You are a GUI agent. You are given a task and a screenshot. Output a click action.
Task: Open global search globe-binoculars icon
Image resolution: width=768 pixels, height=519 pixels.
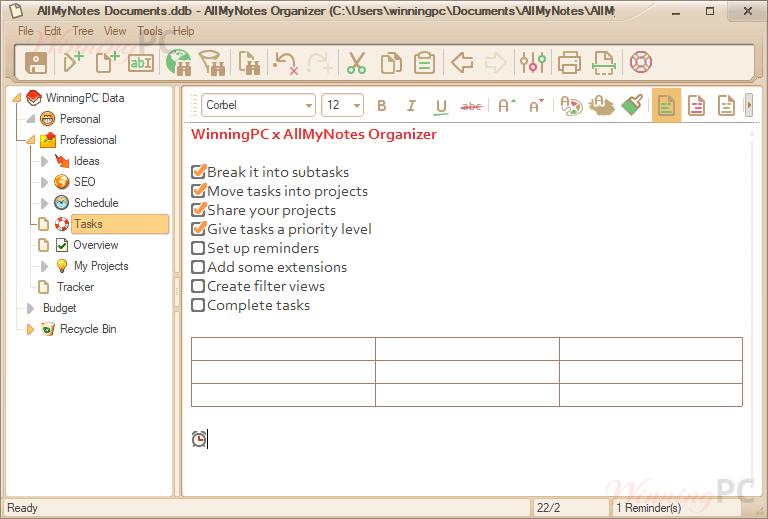tap(179, 63)
